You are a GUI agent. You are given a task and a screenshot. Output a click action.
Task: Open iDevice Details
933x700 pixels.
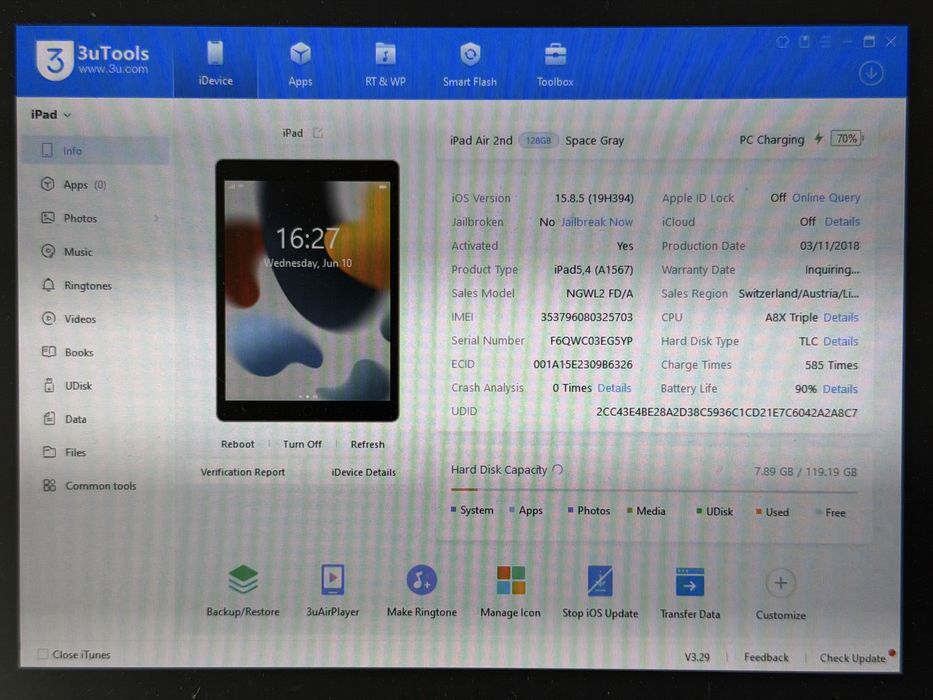click(x=364, y=472)
